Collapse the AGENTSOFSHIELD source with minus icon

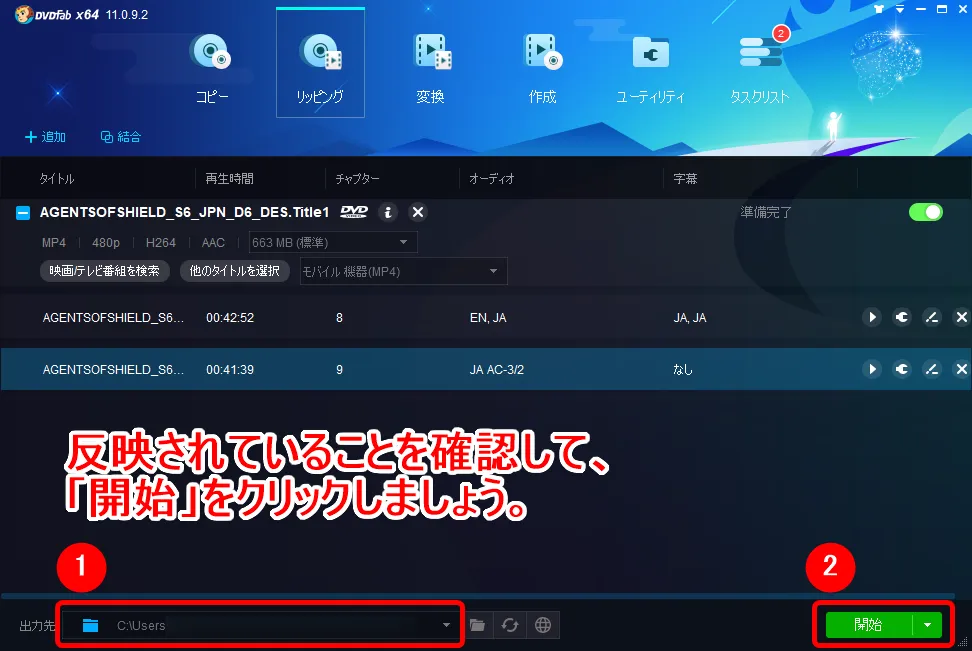[23, 213]
